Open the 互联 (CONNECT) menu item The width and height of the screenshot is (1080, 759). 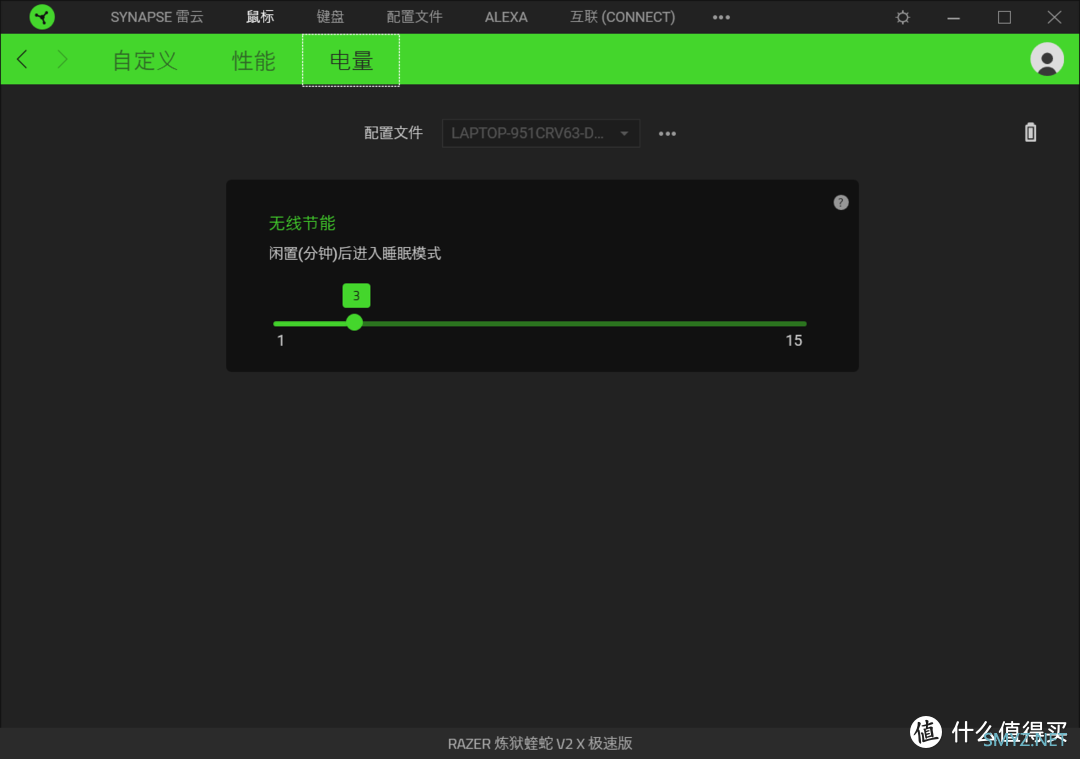pos(623,17)
